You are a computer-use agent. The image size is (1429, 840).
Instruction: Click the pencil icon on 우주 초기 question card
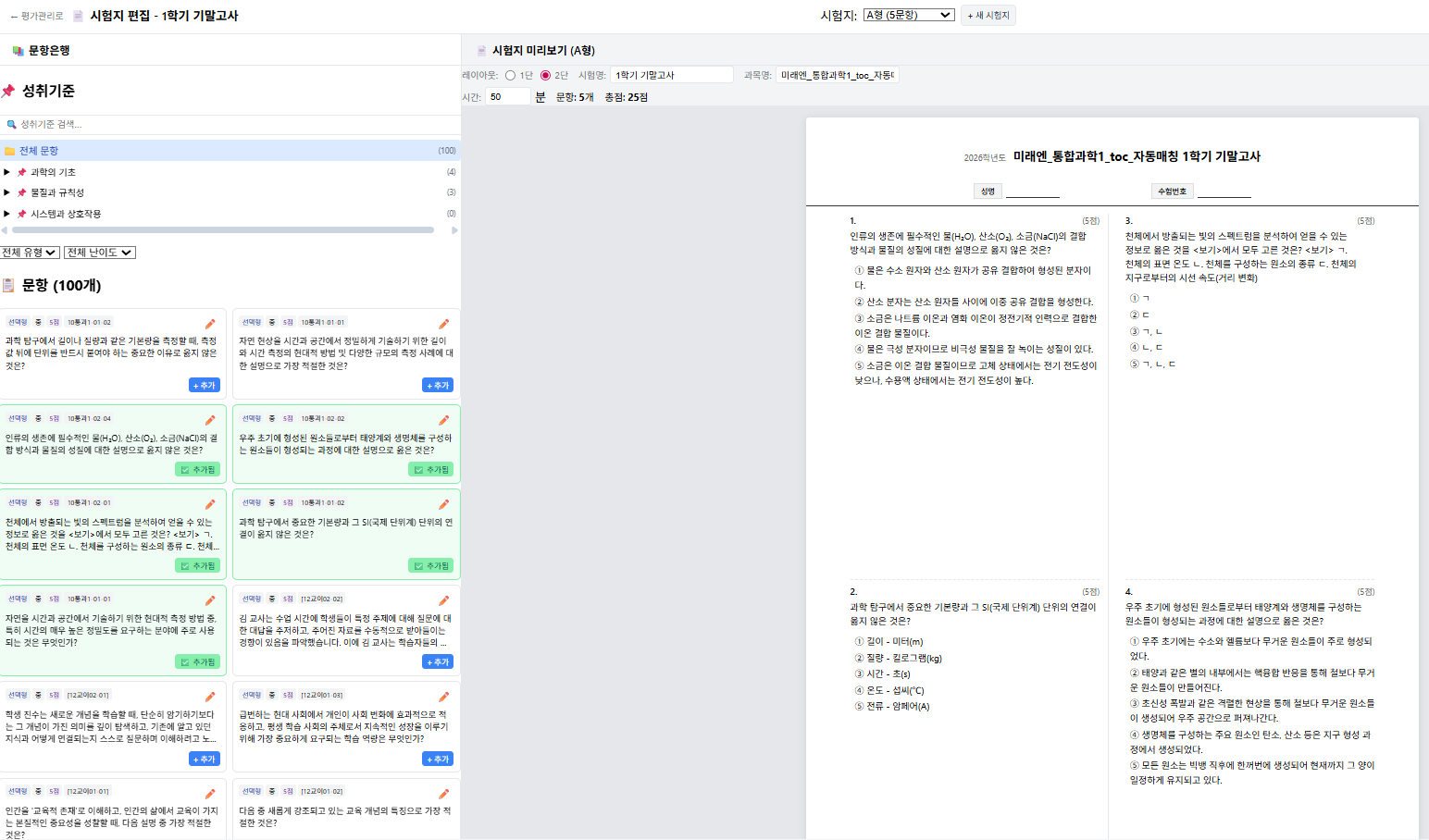pos(443,419)
